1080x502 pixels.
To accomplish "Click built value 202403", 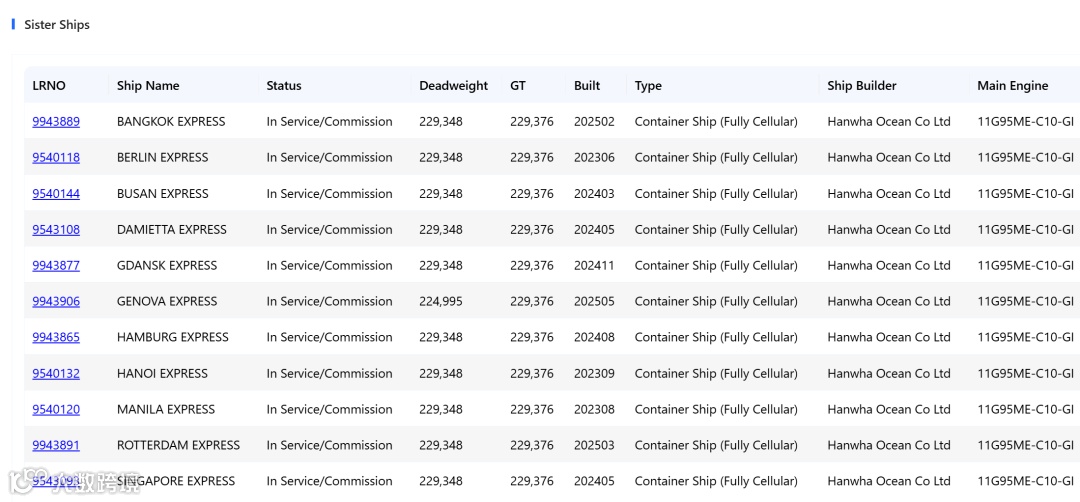I will (x=594, y=194).
